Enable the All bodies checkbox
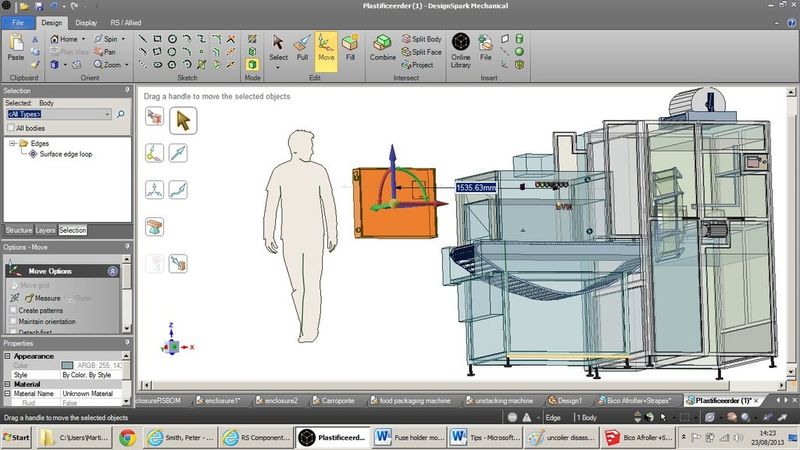This screenshot has width=800, height=450. 10,128
